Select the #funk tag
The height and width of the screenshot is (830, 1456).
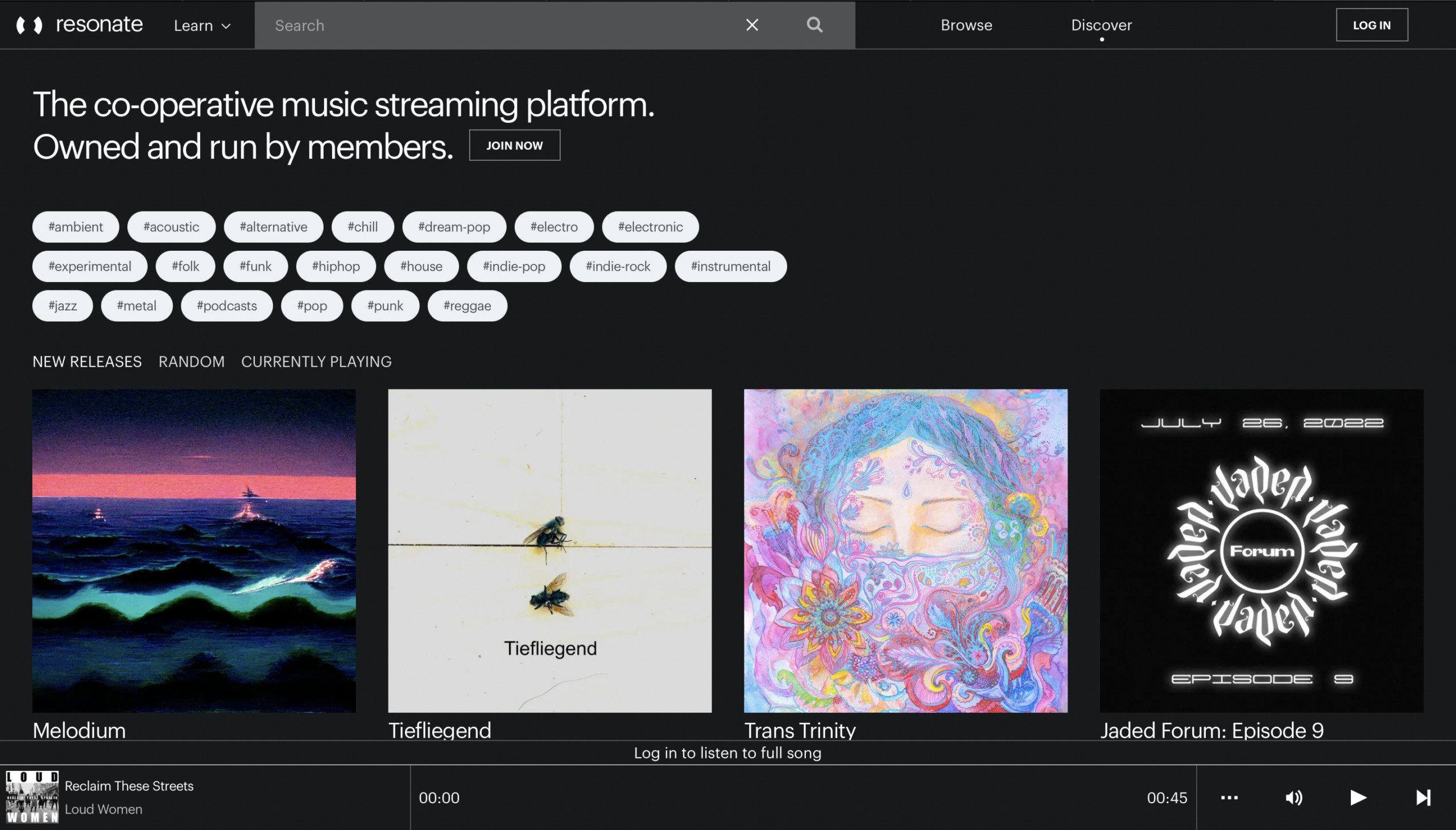[255, 266]
